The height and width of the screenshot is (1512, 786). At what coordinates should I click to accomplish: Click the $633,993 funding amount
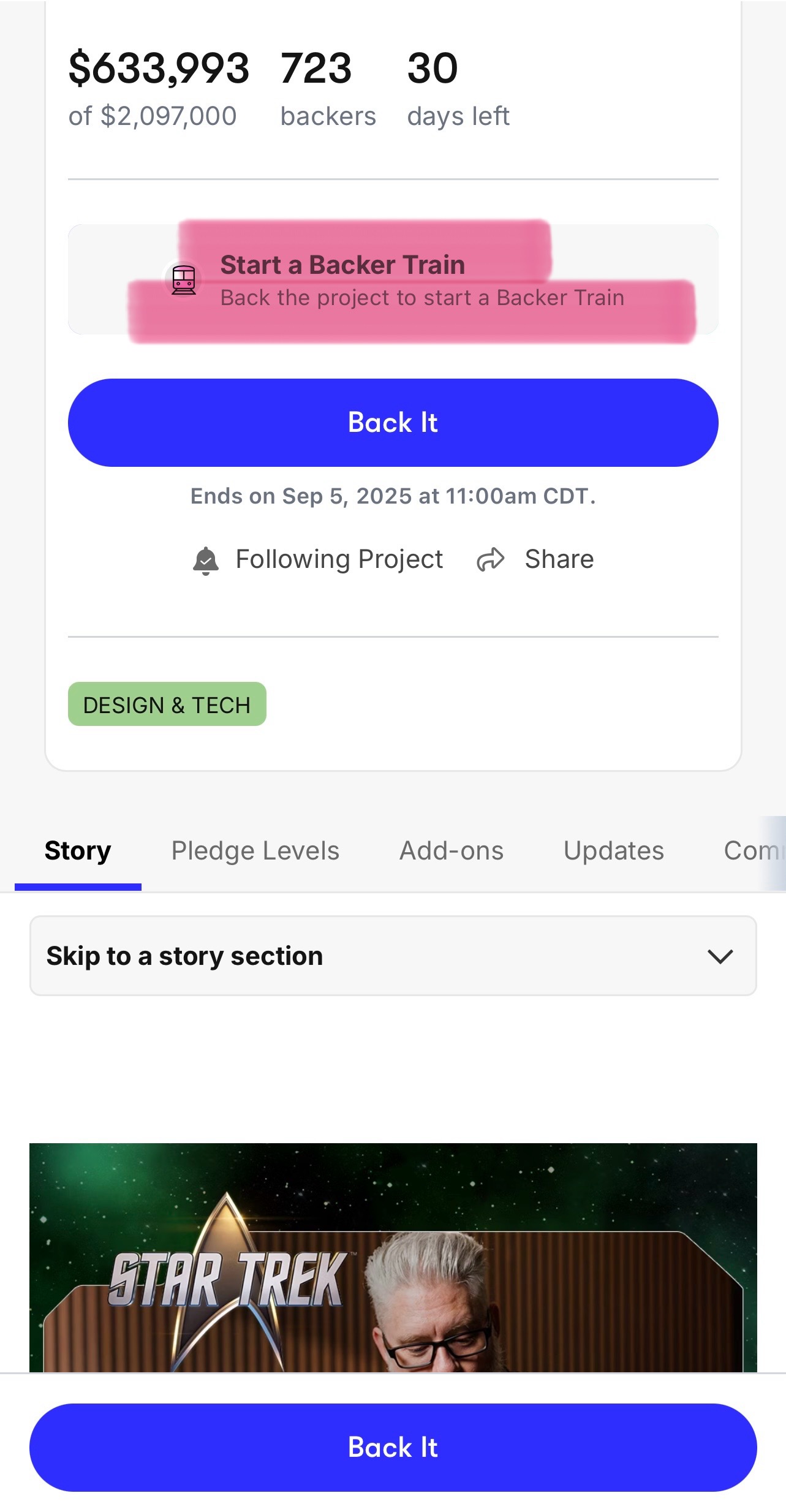click(159, 68)
